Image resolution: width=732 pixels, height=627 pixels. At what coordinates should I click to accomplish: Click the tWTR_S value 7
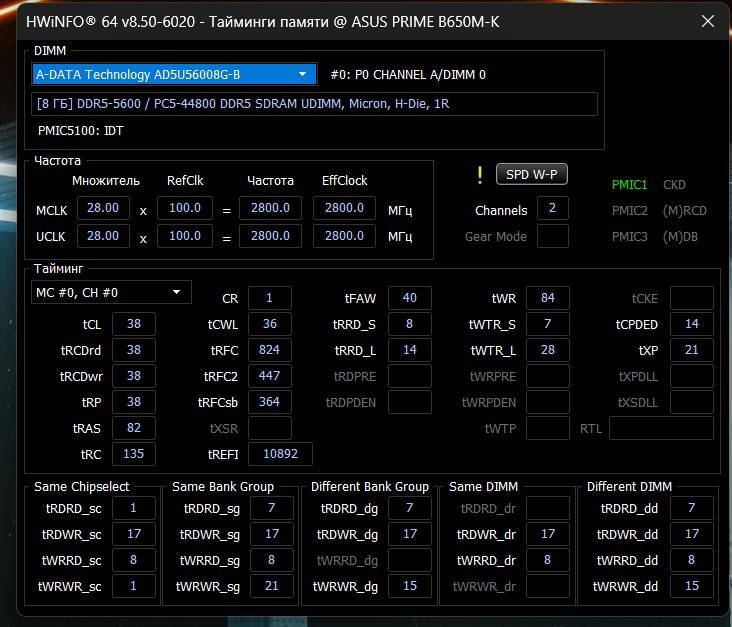548,324
